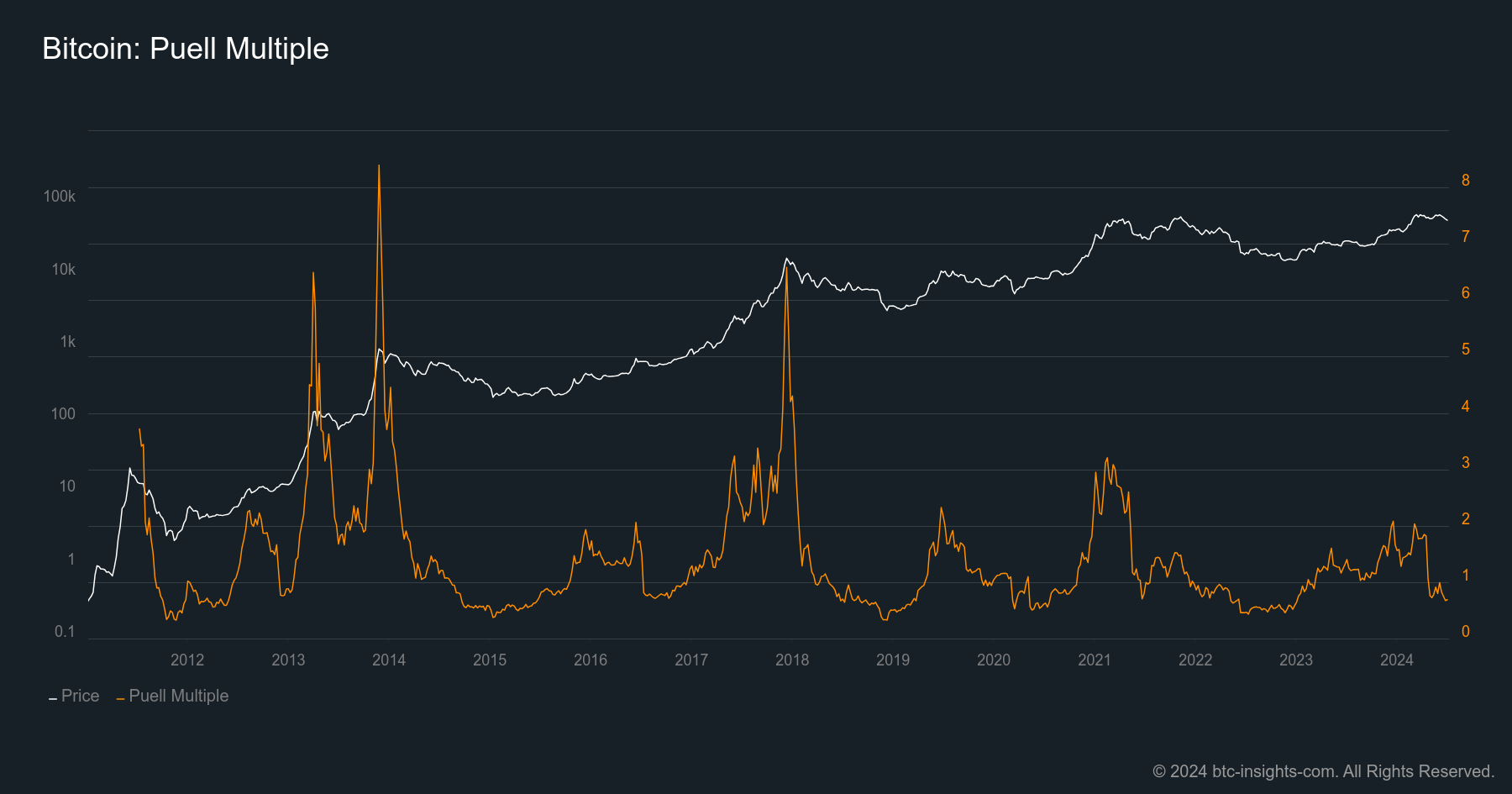Select the 2012 x-axis label

[x=187, y=660]
